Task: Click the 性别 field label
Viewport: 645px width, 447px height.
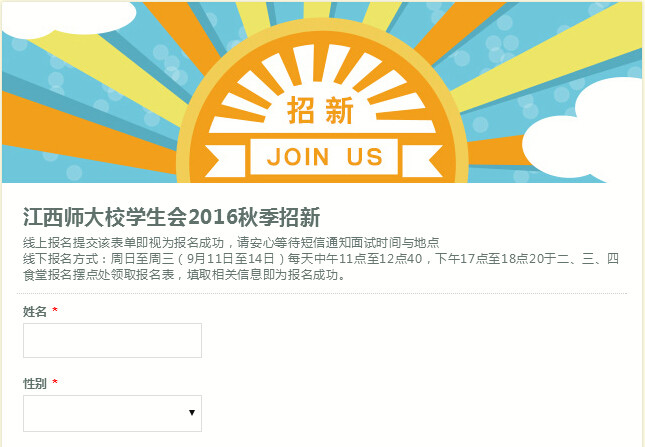Action: pyautogui.click(x=35, y=384)
